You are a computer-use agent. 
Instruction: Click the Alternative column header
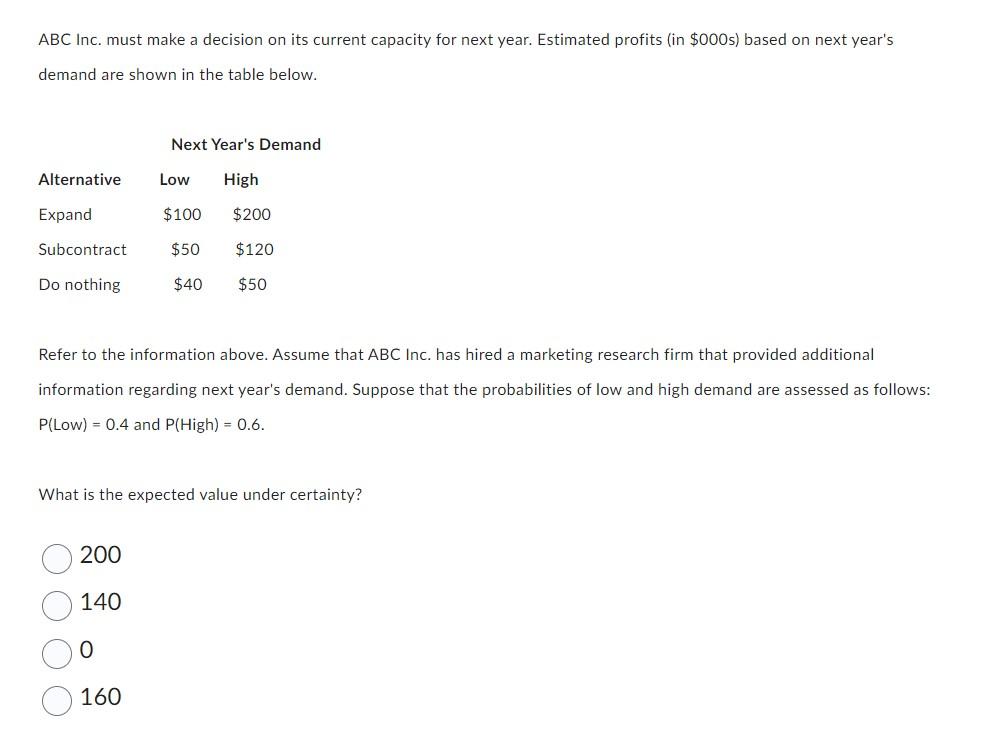80,179
